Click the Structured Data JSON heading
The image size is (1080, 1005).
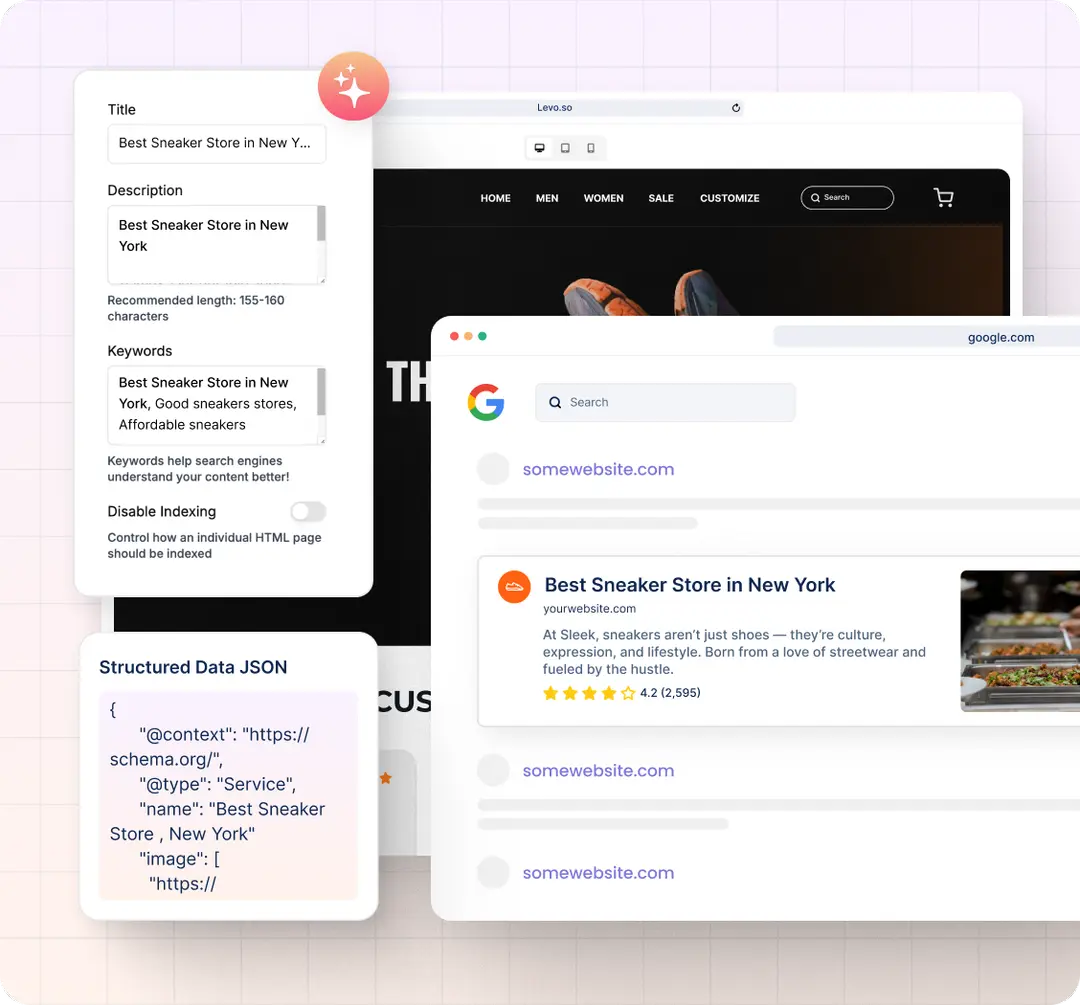[193, 667]
